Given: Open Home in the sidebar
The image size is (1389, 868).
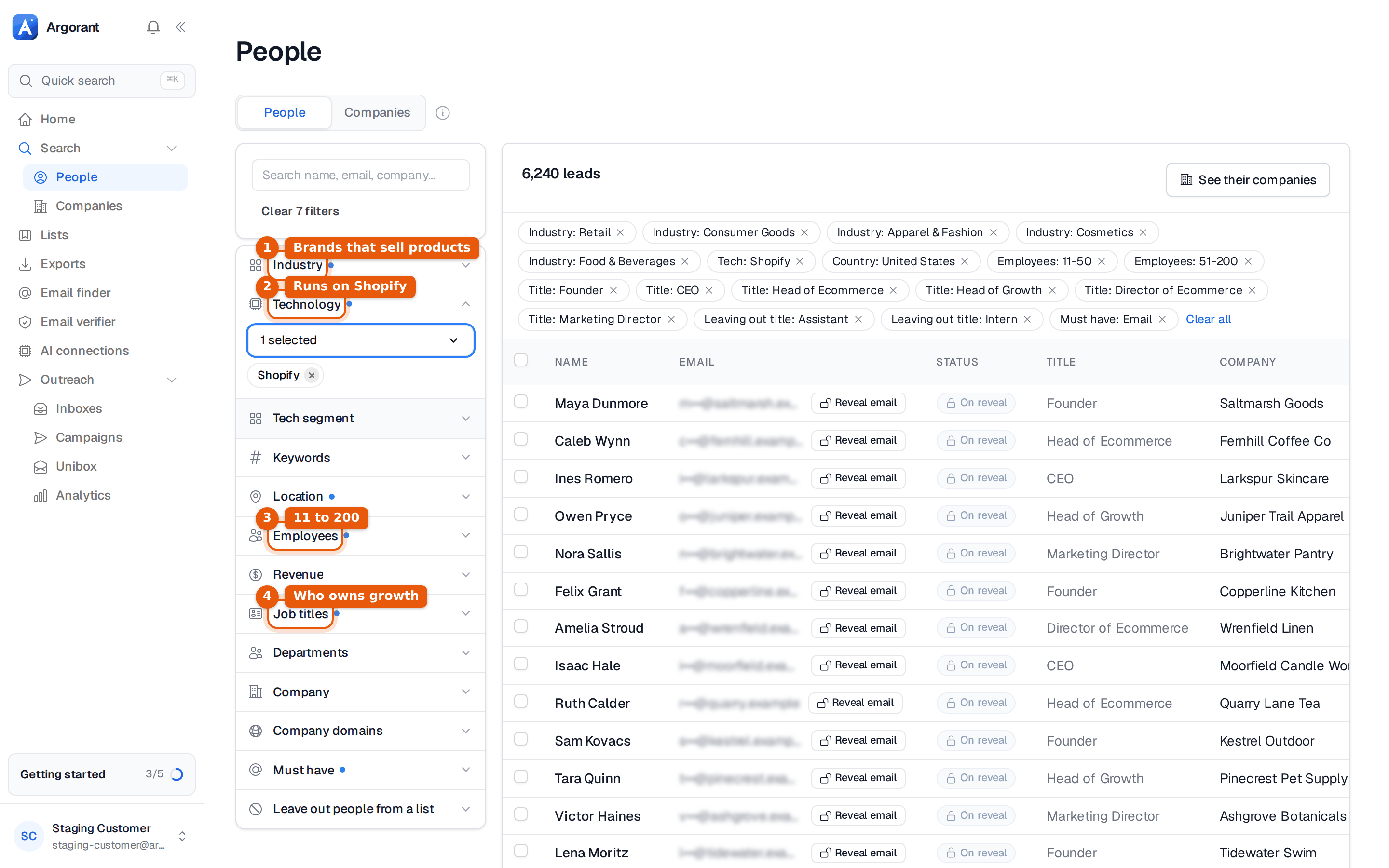Looking at the screenshot, I should tap(102, 120).
